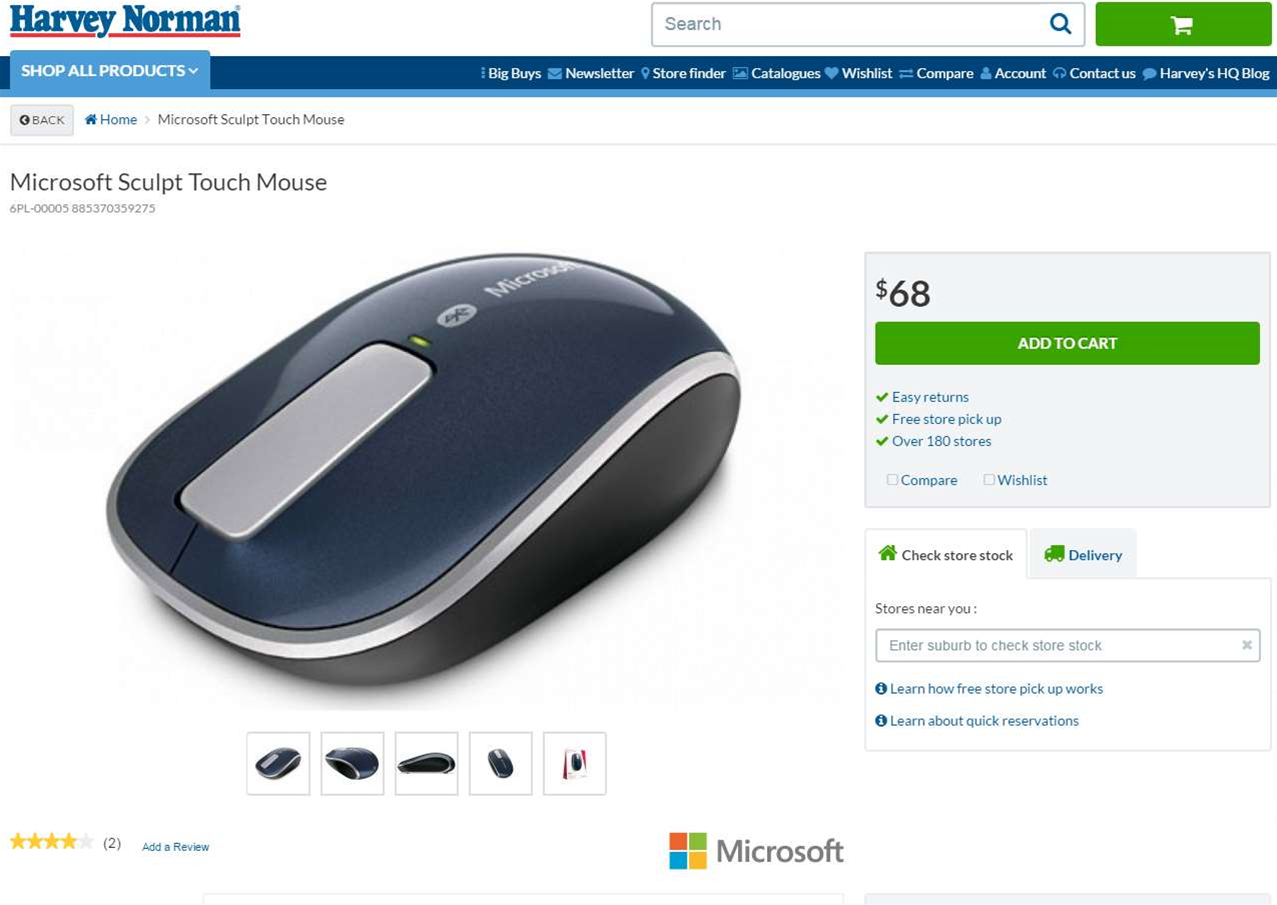Select the Check store stock tab
Viewport: 1277px width, 905px height.
coord(945,554)
